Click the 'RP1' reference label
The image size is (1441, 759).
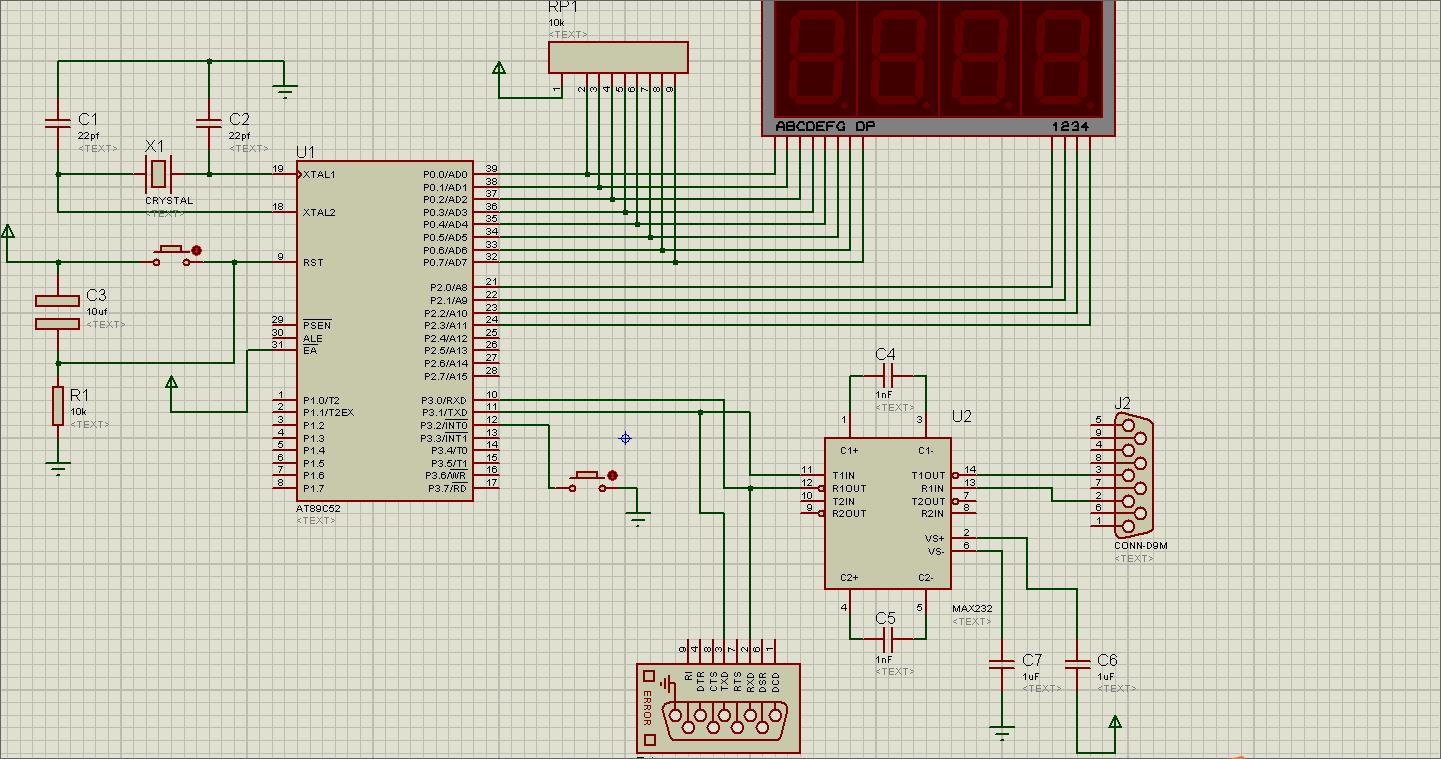pyautogui.click(x=563, y=7)
